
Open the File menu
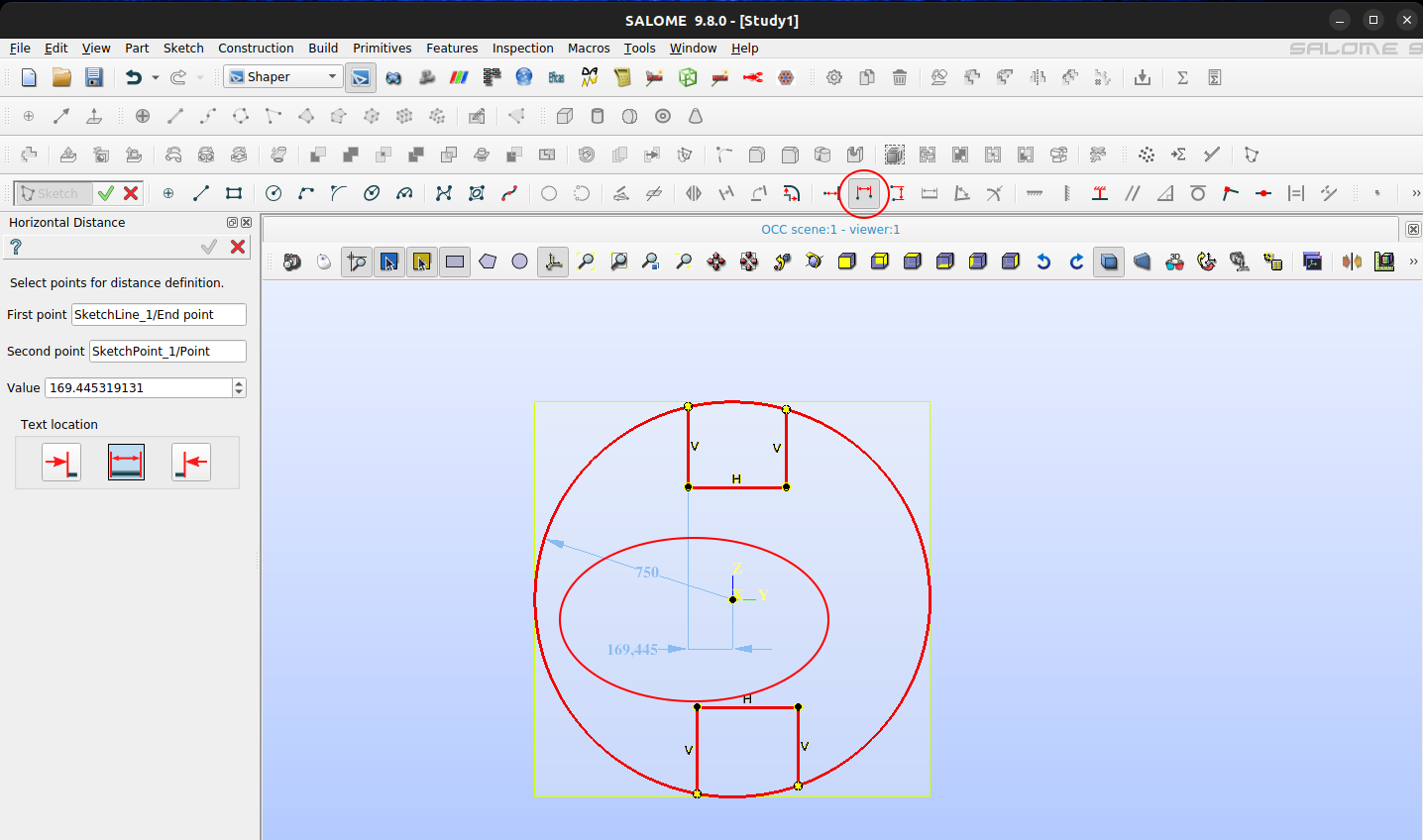20,48
